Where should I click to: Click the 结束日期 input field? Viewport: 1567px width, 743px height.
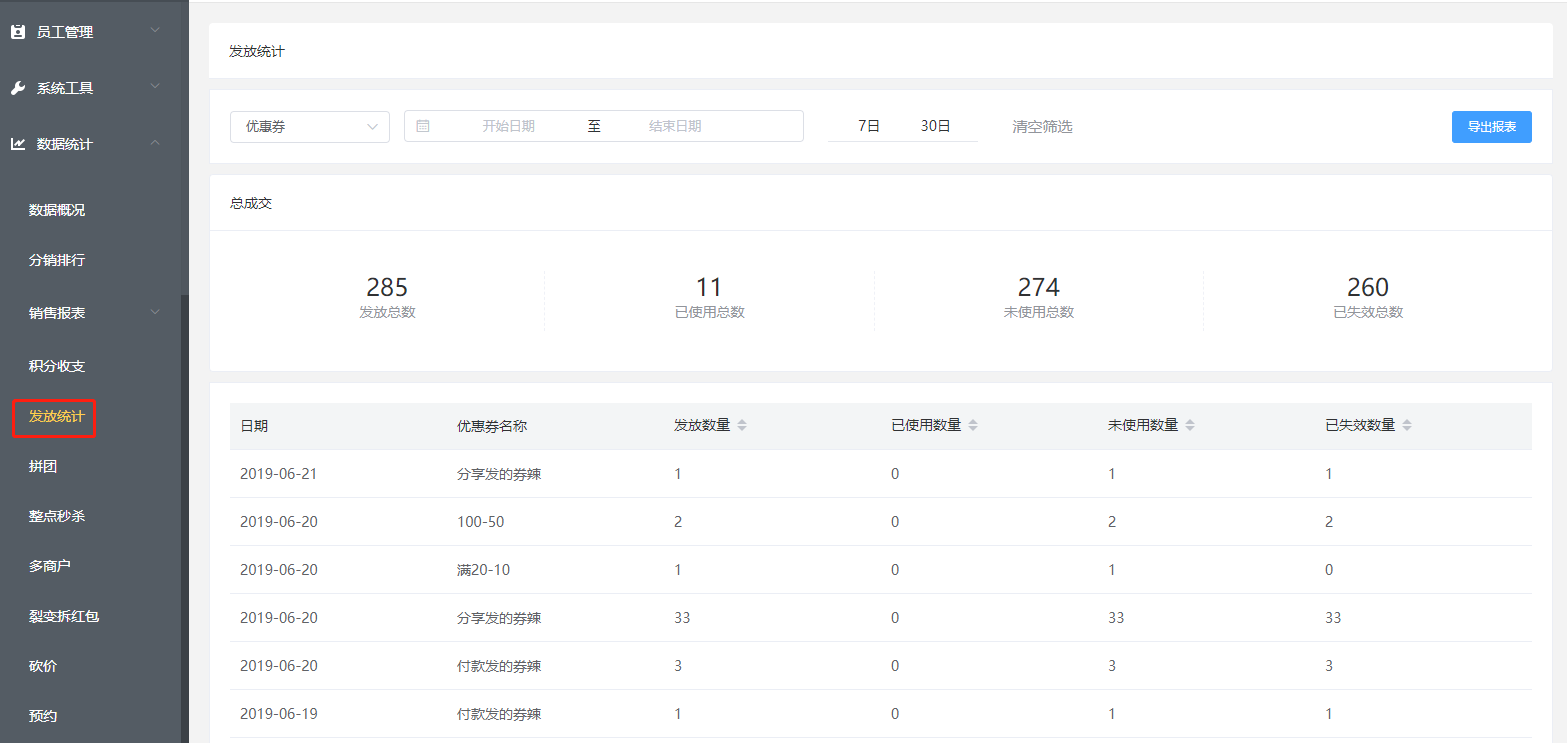675,126
